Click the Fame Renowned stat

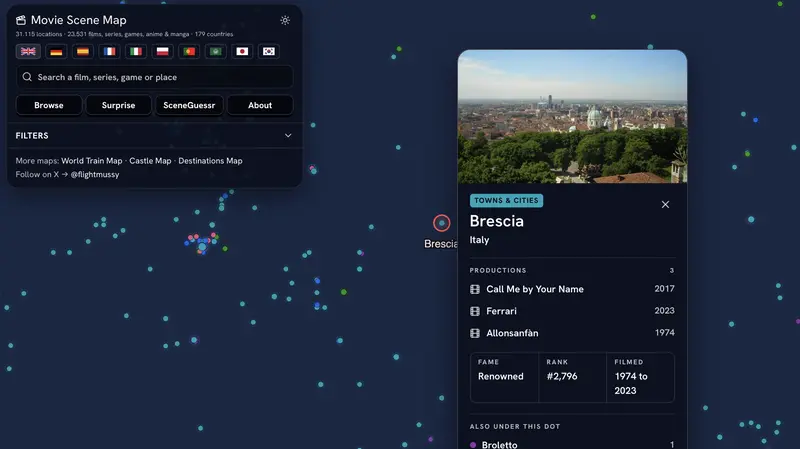[504, 378]
